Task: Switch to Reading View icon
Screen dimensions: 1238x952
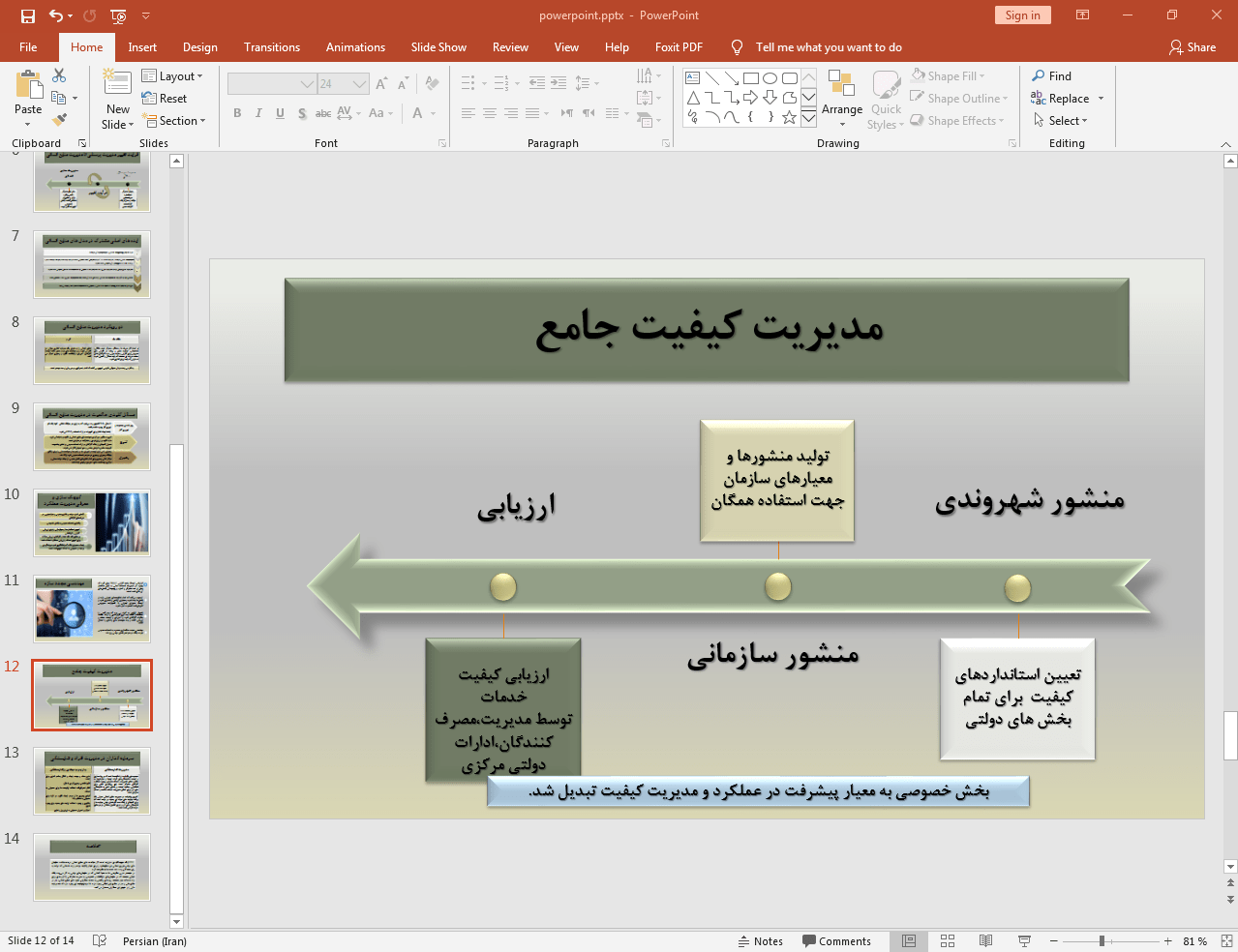Action: click(x=985, y=941)
